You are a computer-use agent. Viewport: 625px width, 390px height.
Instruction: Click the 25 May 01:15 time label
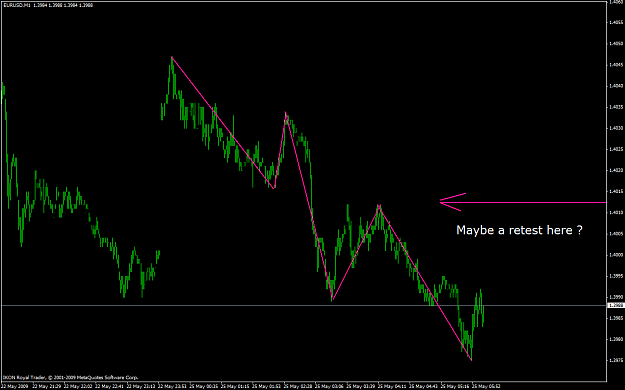235,386
